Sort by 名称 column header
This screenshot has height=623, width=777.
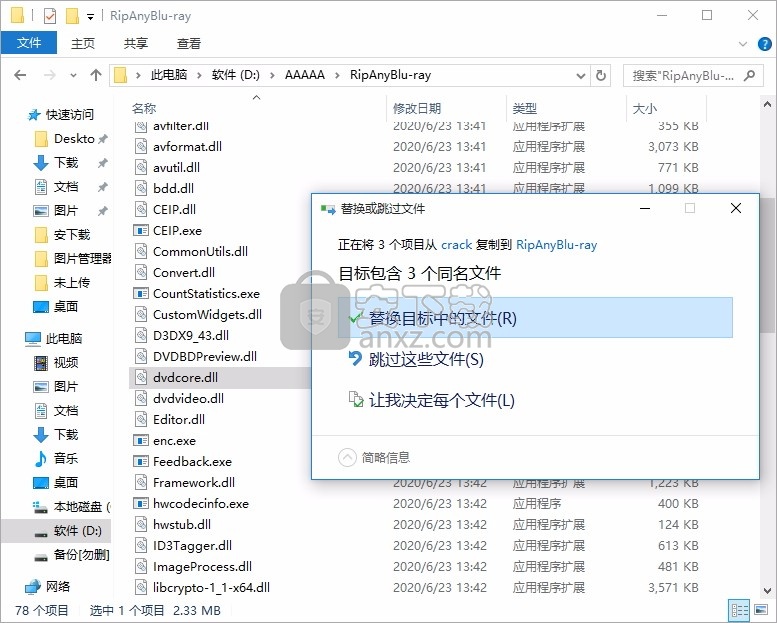pos(144,109)
